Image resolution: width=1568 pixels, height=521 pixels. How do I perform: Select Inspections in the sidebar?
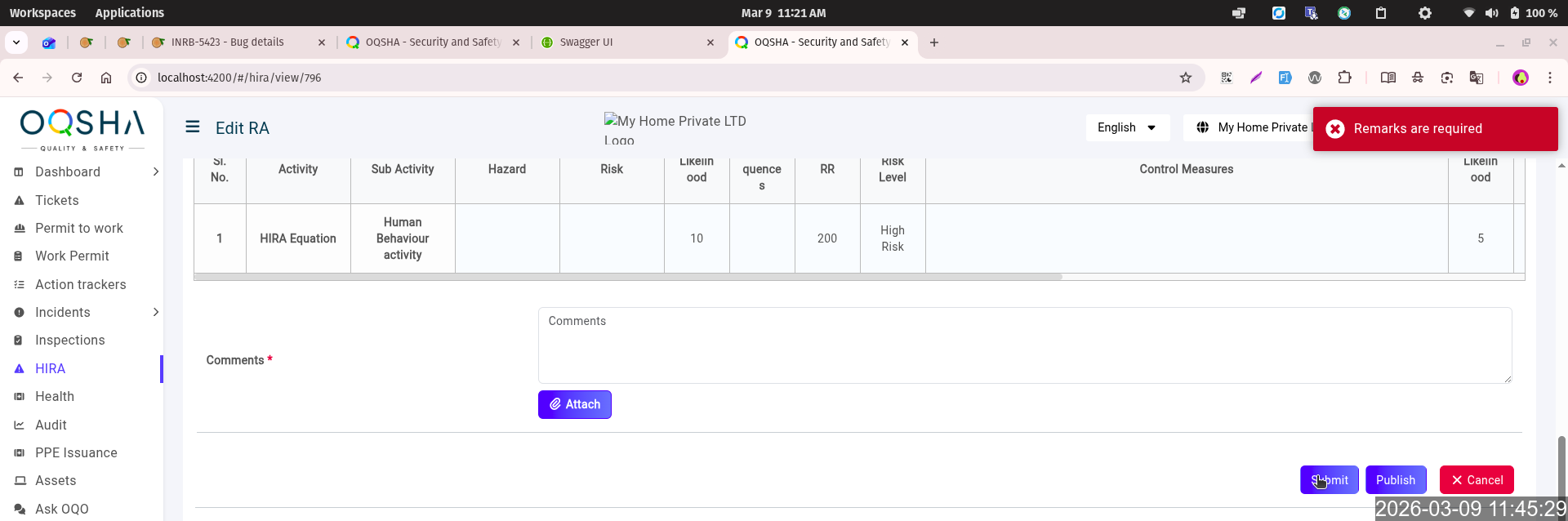click(70, 340)
